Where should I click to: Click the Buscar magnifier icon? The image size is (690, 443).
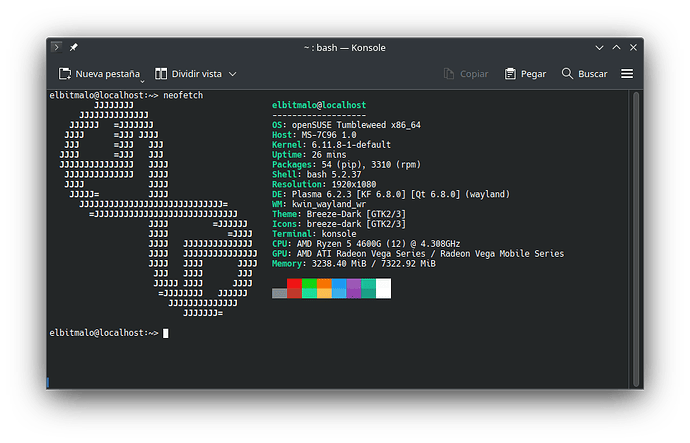[x=567, y=73]
